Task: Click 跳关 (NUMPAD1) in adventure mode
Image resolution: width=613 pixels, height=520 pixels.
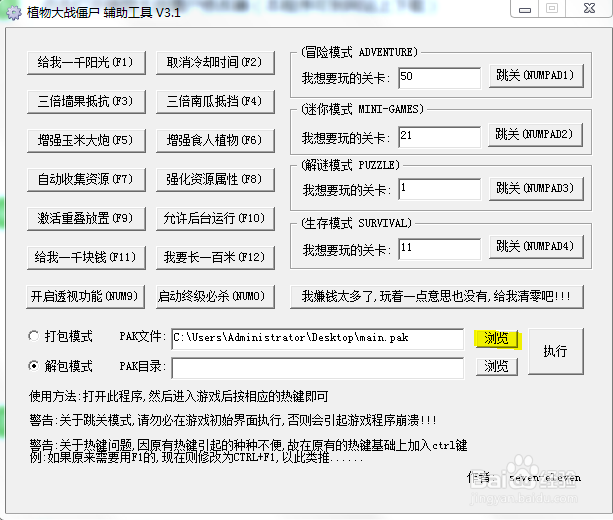Action: click(x=536, y=76)
